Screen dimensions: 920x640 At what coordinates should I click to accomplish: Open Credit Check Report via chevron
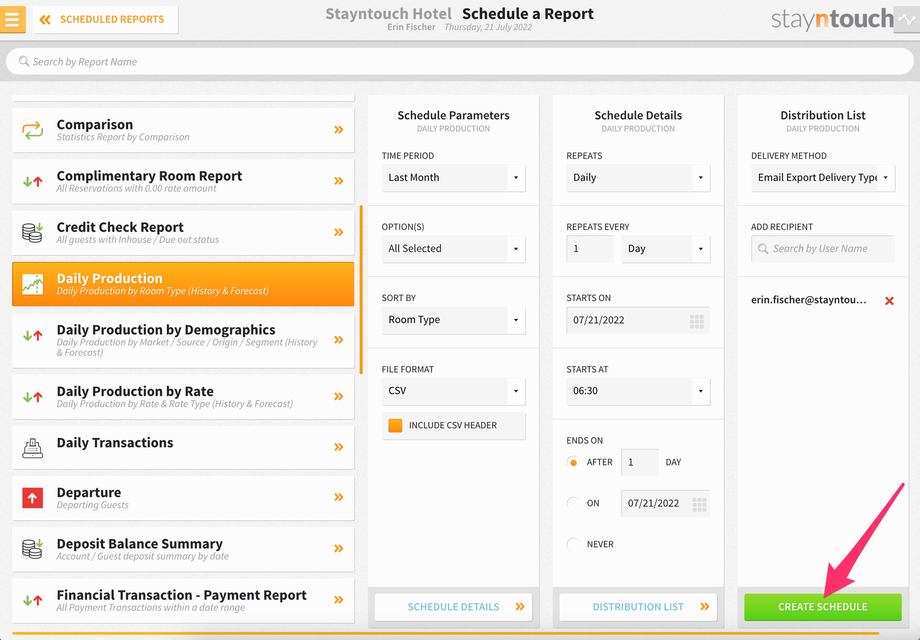339,232
